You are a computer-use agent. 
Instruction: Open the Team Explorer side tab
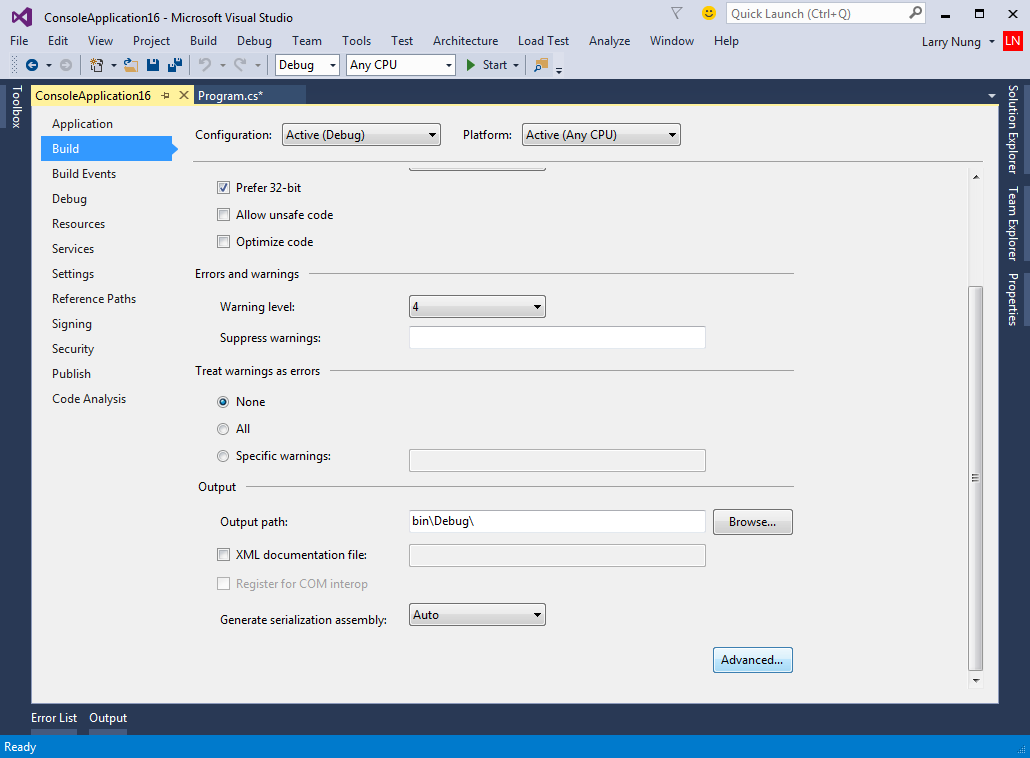point(1014,223)
